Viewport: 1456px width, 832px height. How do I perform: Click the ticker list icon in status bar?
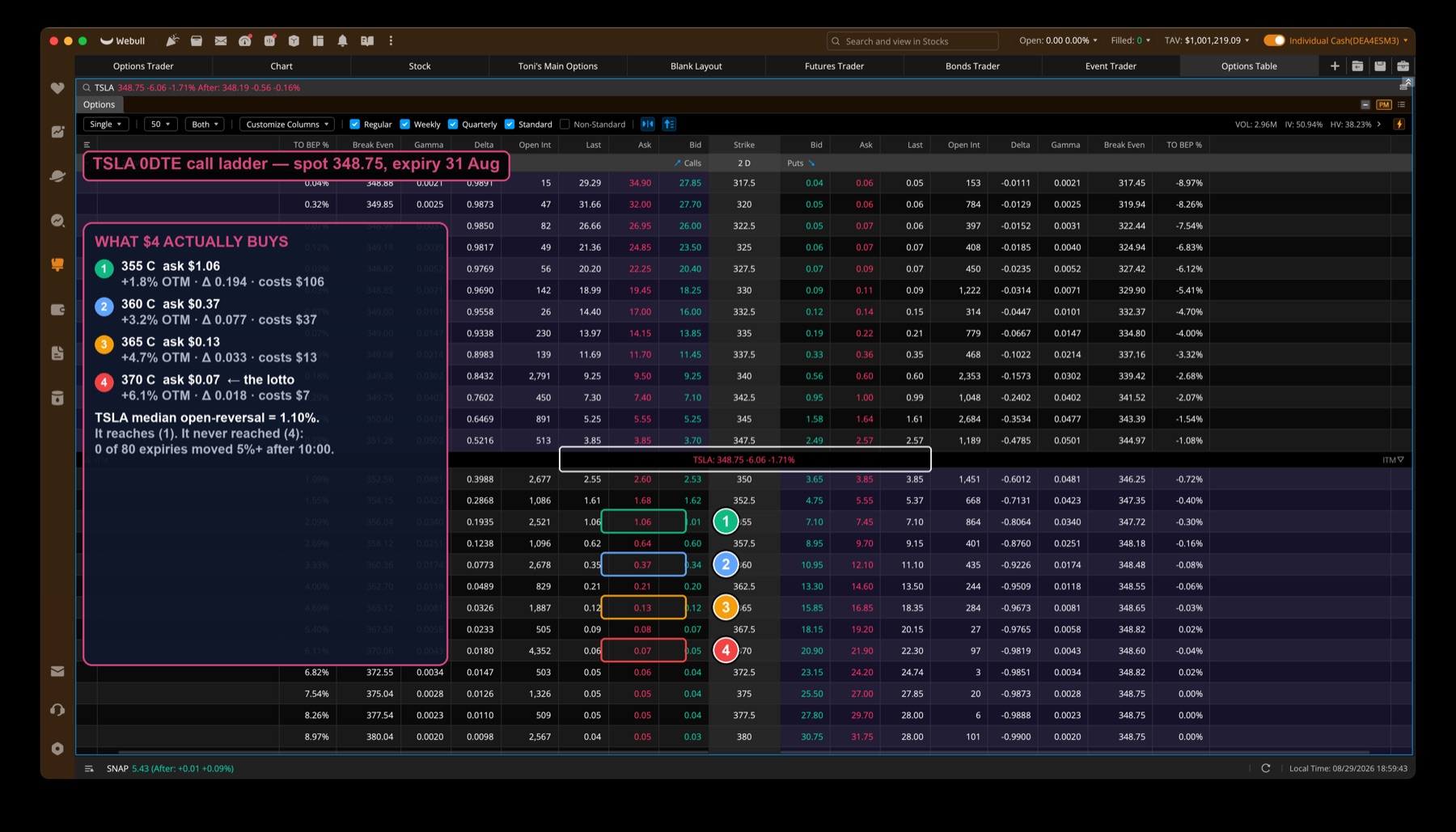(89, 768)
